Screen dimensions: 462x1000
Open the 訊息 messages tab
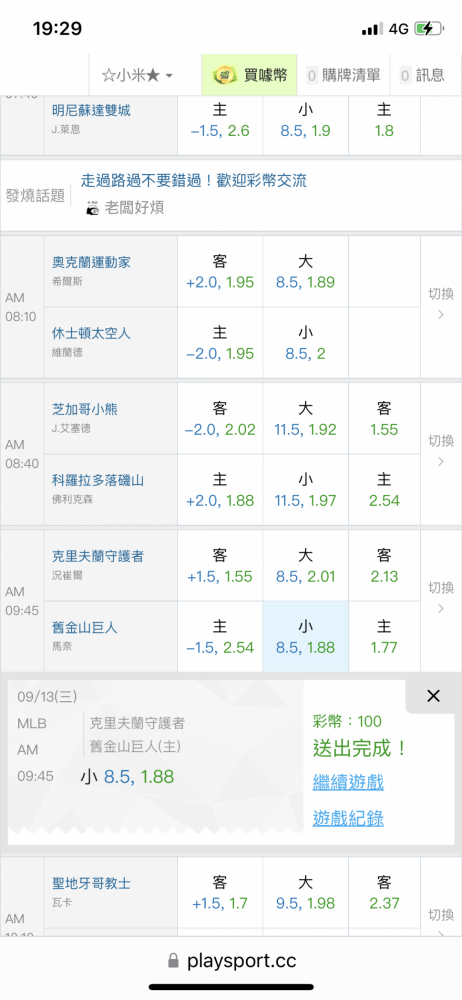click(422, 75)
